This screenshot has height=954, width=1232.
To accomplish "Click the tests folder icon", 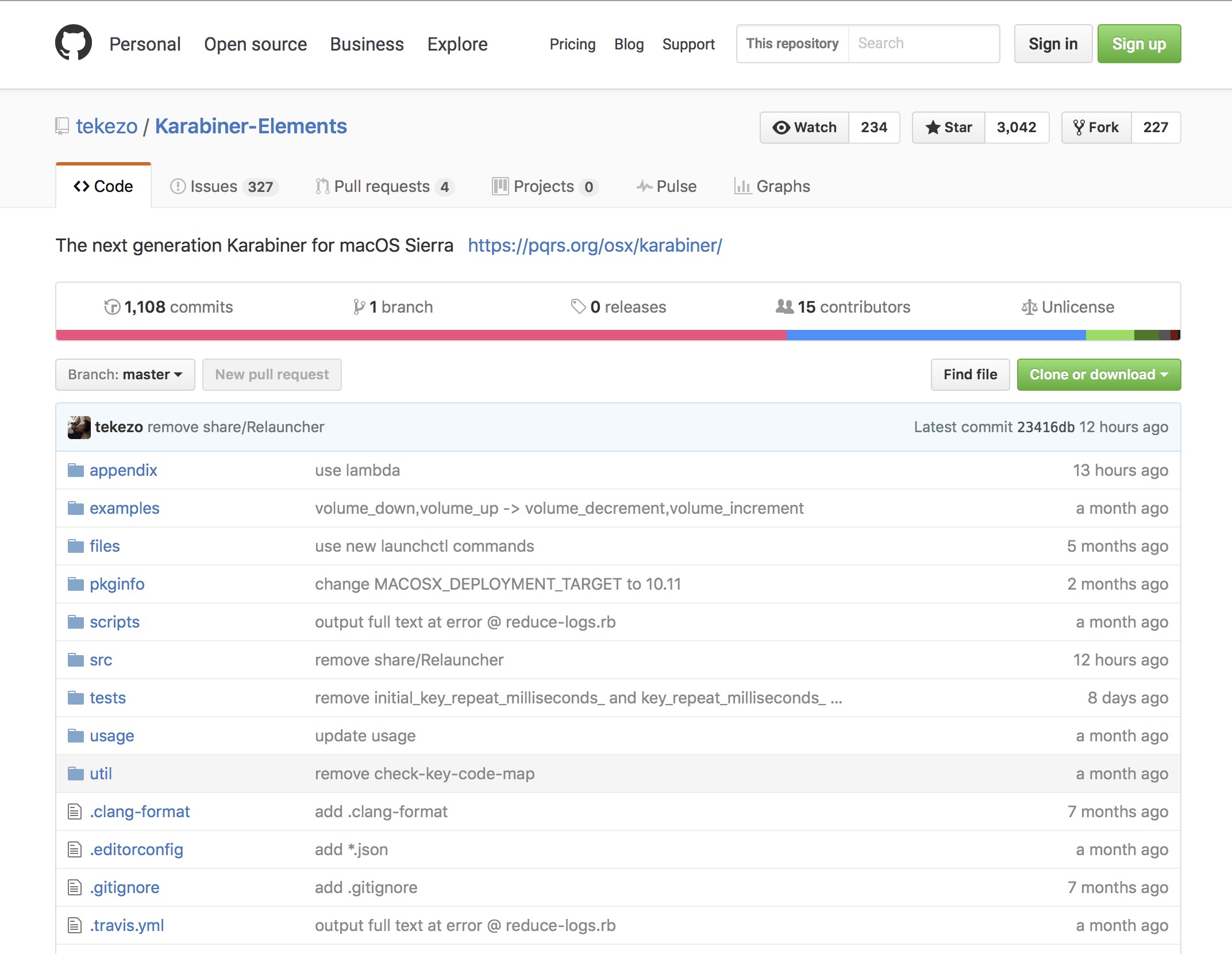I will point(76,698).
